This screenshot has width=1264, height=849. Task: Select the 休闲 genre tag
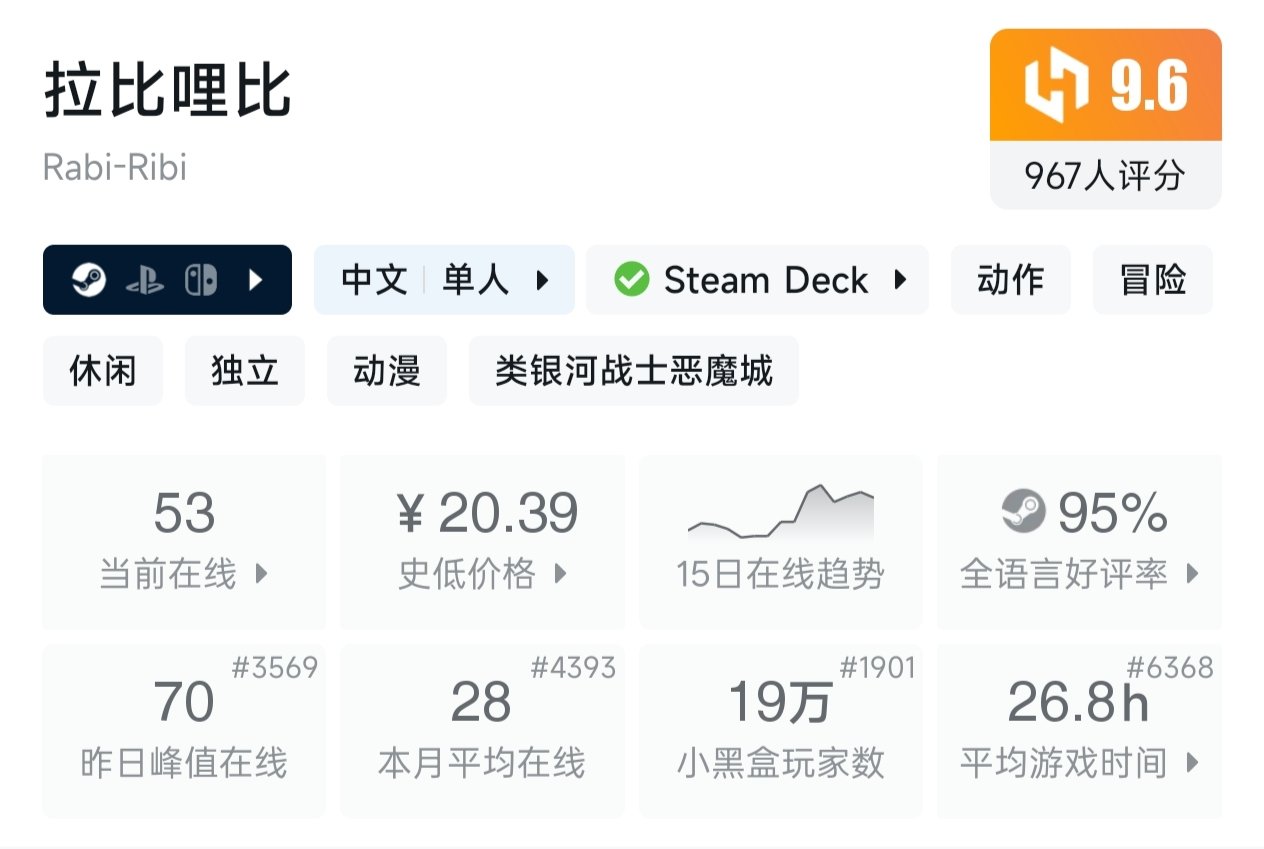(x=102, y=371)
